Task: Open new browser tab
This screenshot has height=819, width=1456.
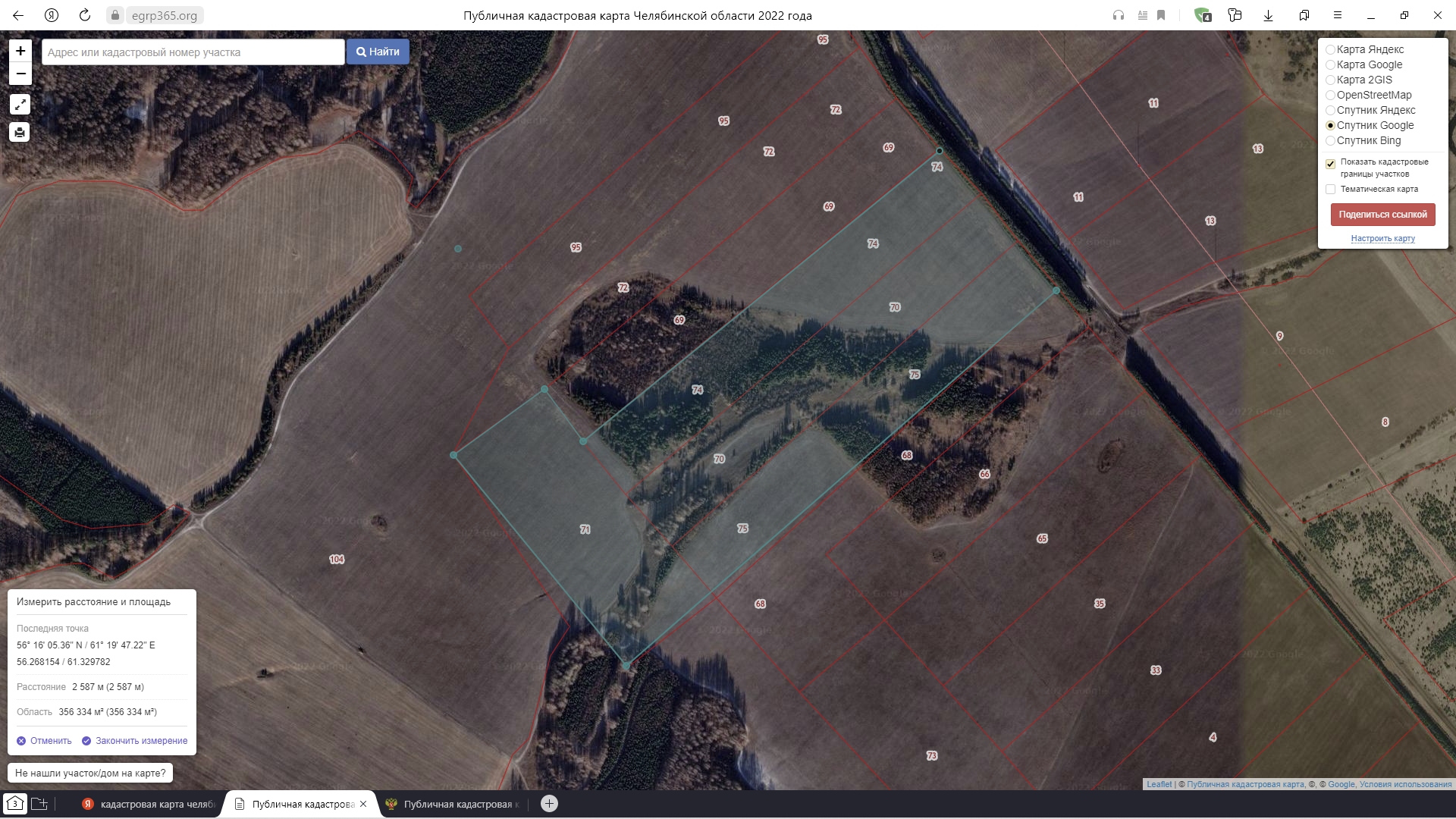Action: 549,804
